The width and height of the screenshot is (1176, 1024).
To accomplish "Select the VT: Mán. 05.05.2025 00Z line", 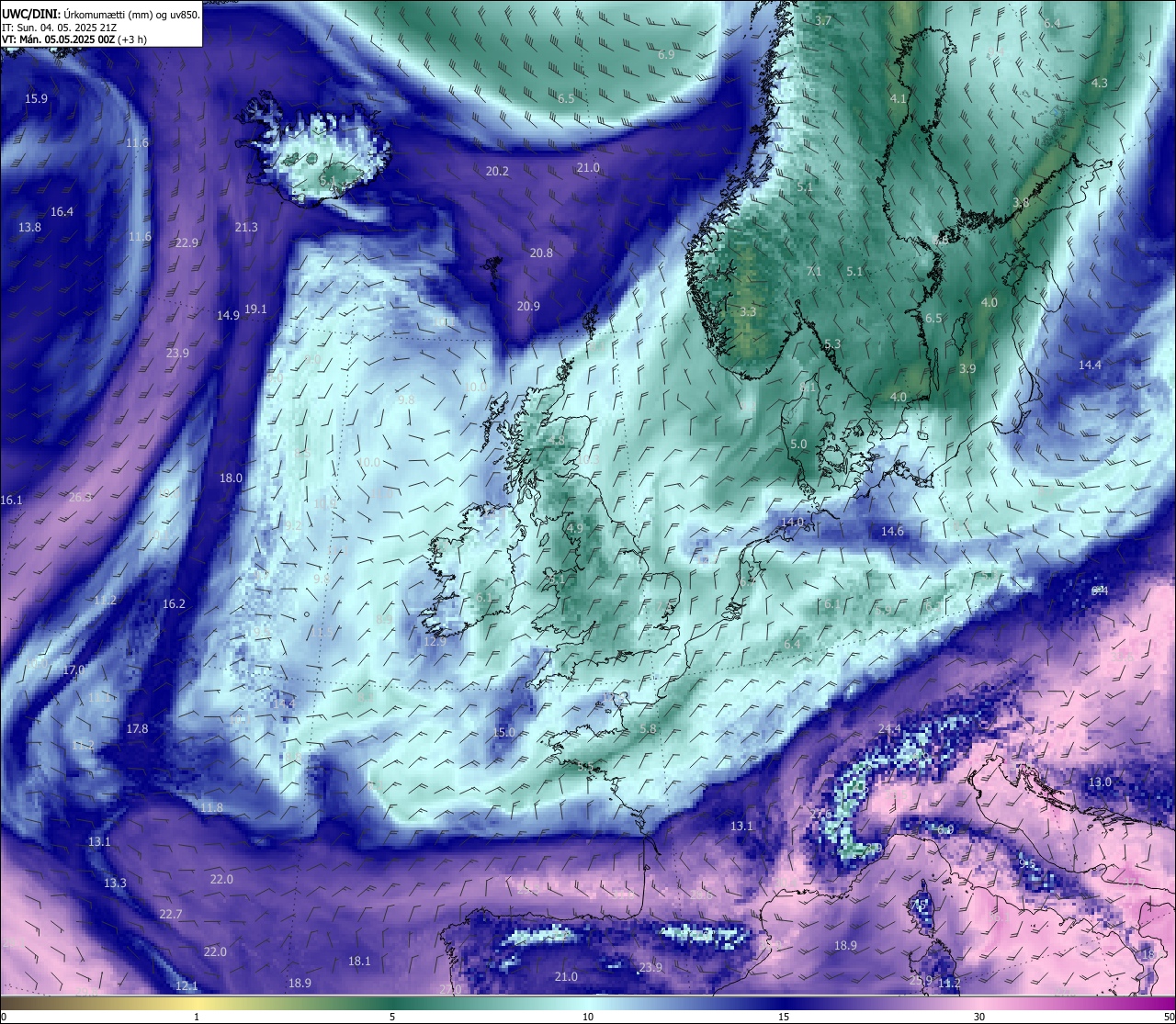I will click(x=74, y=39).
